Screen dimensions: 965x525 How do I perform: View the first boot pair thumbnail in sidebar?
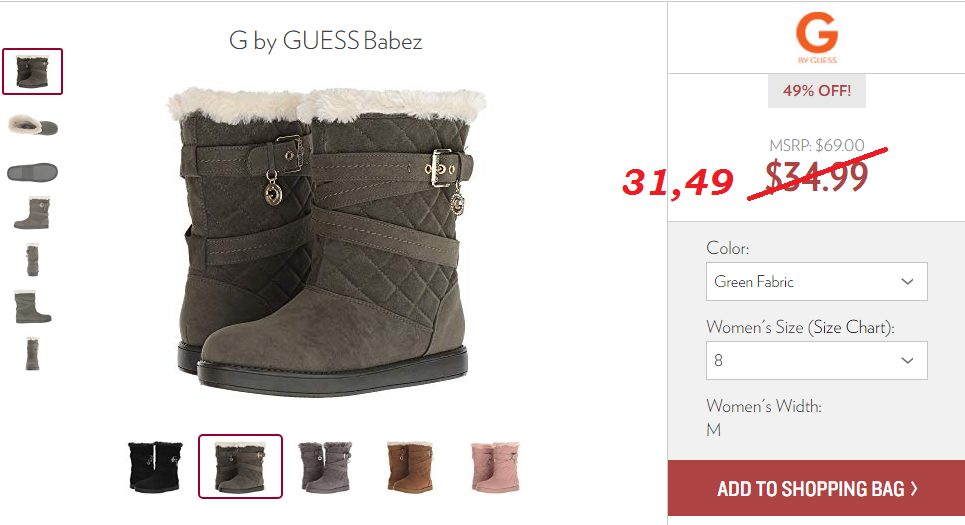33,71
